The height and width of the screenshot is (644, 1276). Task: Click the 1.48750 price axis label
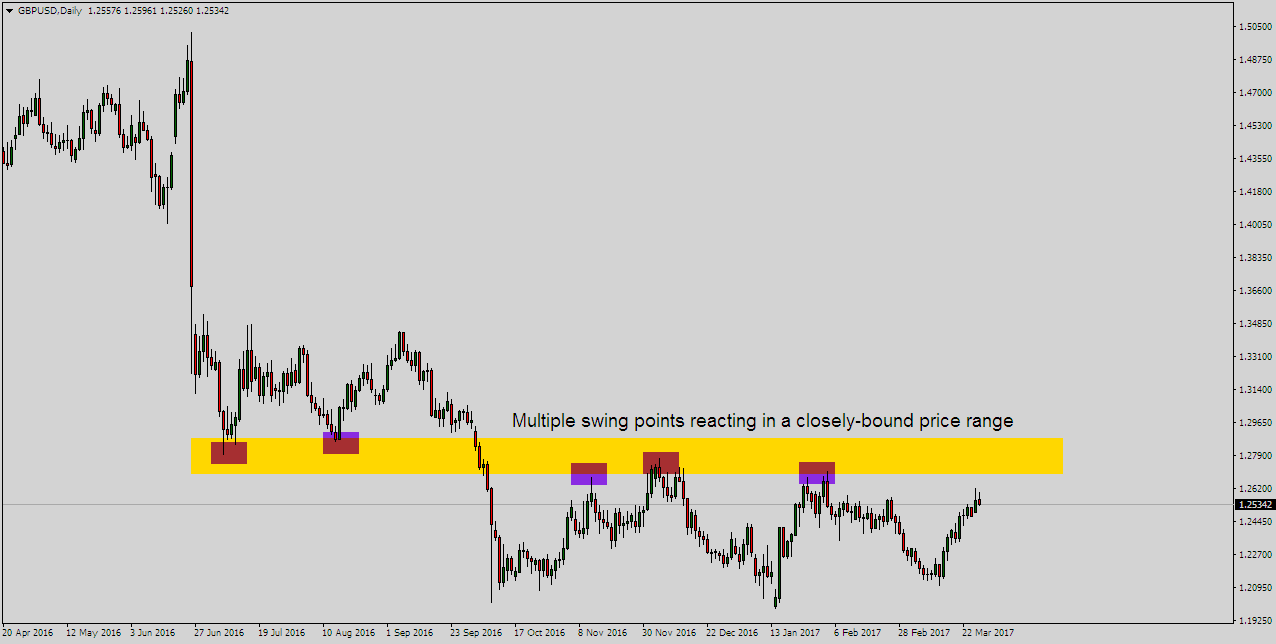[x=1254, y=60]
